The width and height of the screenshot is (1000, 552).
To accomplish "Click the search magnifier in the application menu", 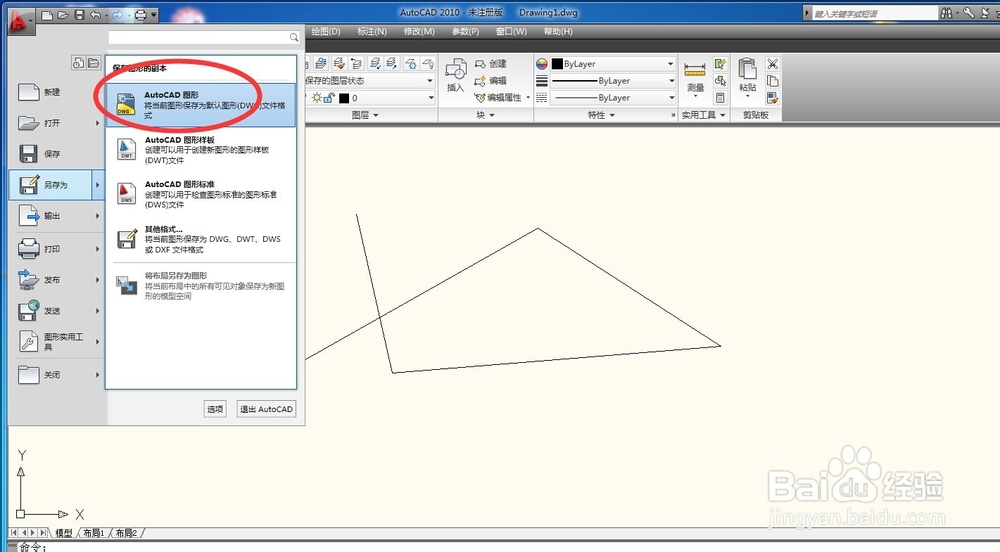I will 293,38.
